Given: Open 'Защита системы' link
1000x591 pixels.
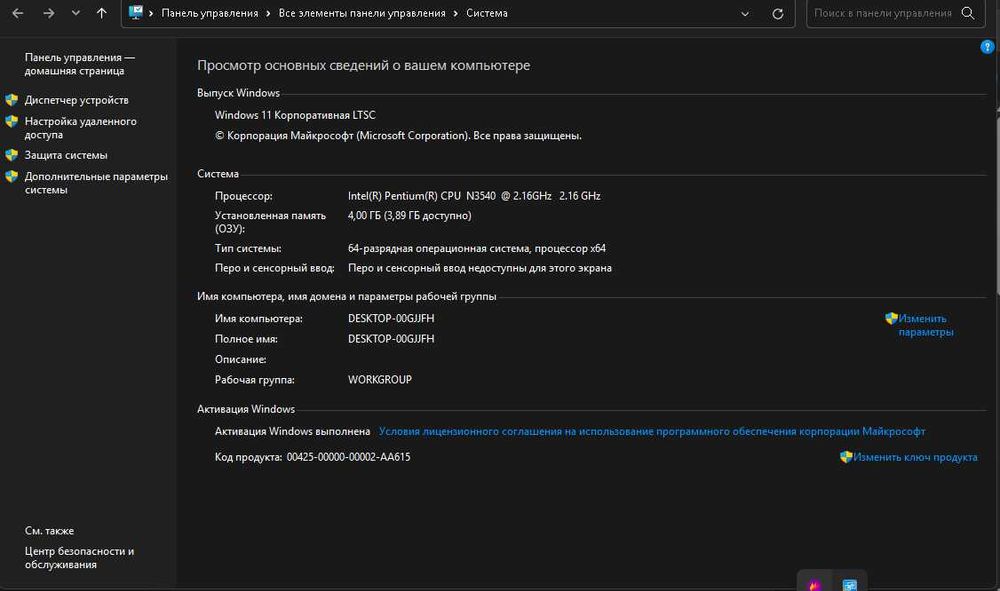Looking at the screenshot, I should click(66, 155).
